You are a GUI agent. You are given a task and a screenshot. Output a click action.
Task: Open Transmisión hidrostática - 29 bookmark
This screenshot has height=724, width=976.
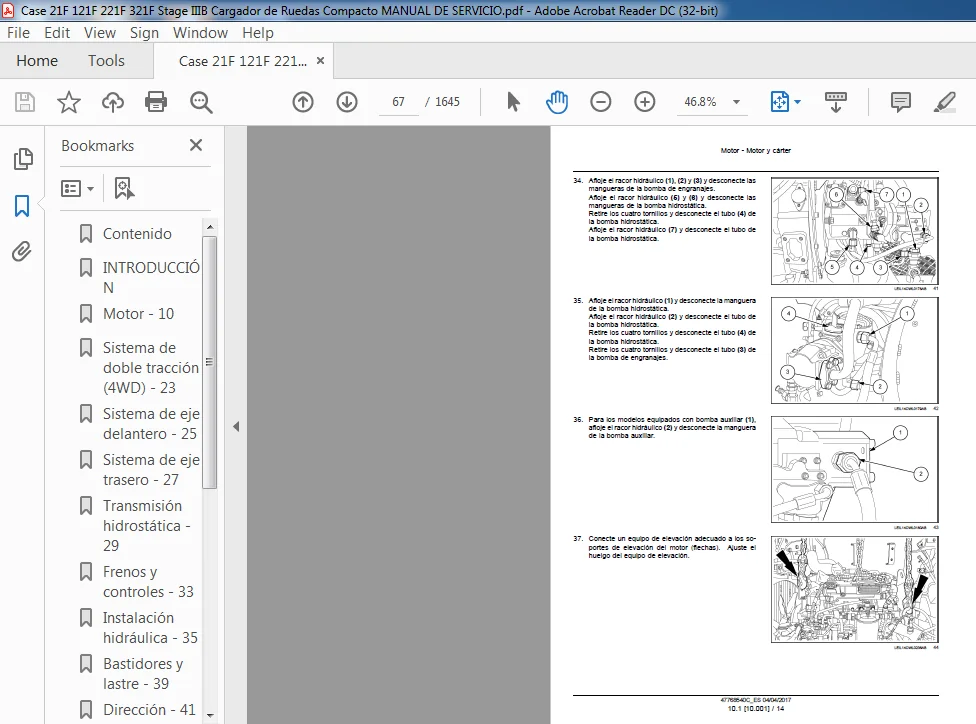[x=146, y=525]
